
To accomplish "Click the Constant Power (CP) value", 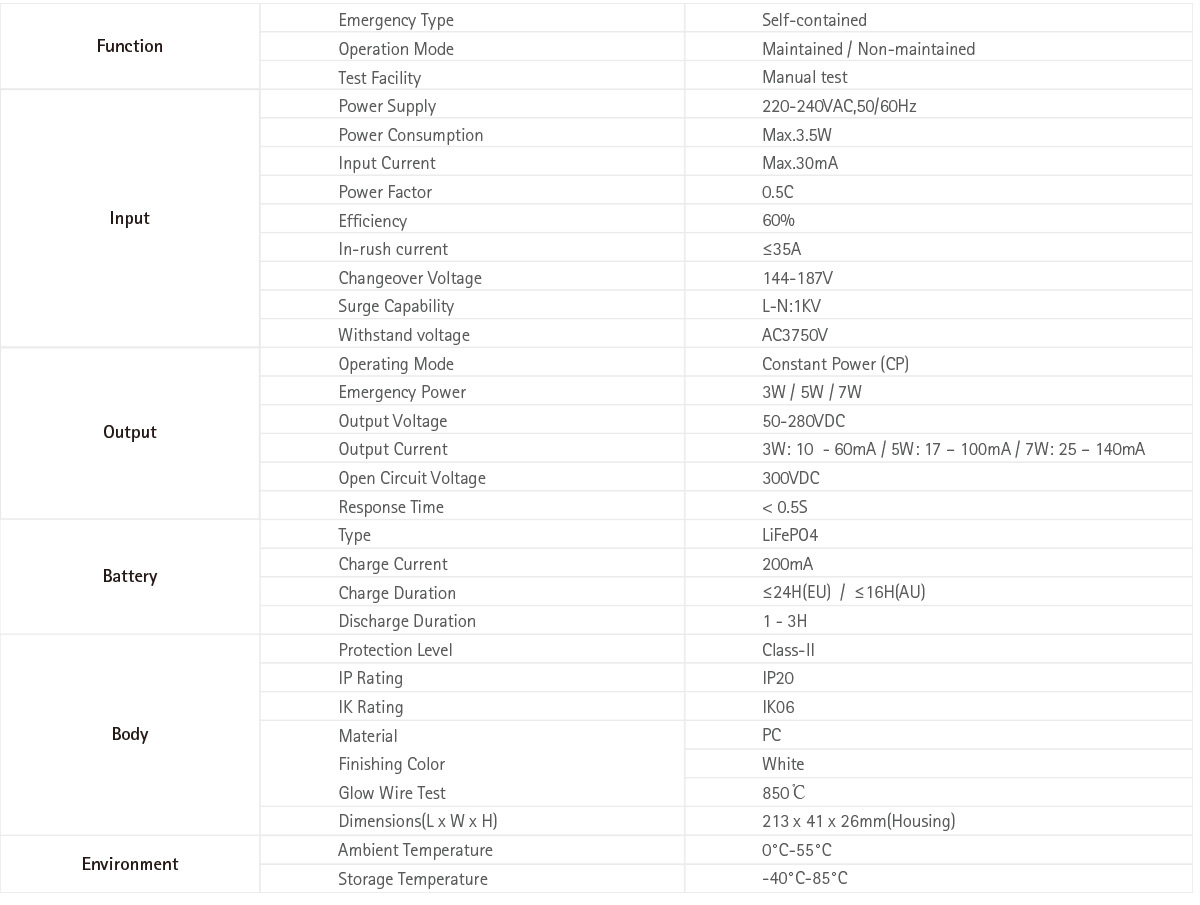I will point(835,364).
